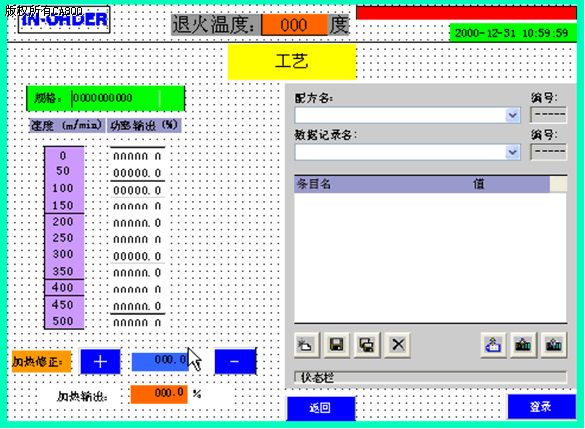Click the save-as icon with two disks

[367, 345]
